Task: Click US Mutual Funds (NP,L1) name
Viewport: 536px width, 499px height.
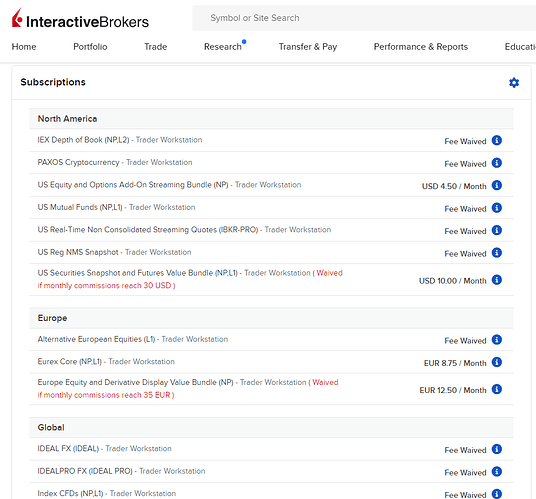Action: 80,207
